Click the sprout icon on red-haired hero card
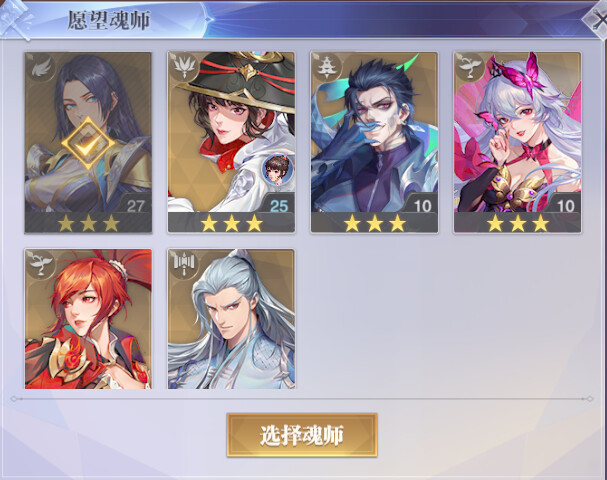Viewport: 607px width, 480px height. [x=41, y=265]
